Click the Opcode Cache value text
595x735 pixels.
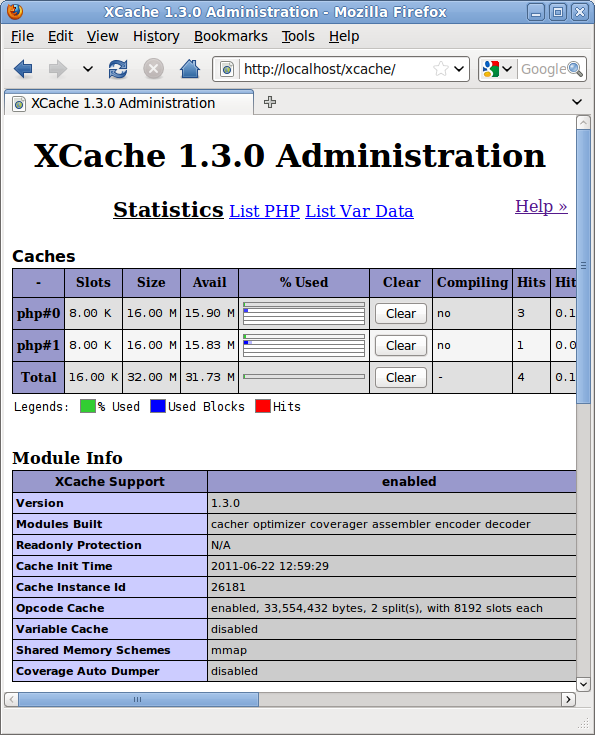377,608
